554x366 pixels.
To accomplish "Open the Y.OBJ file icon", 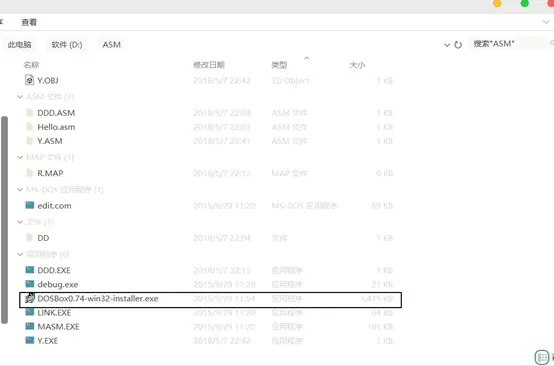I will click(30, 80).
